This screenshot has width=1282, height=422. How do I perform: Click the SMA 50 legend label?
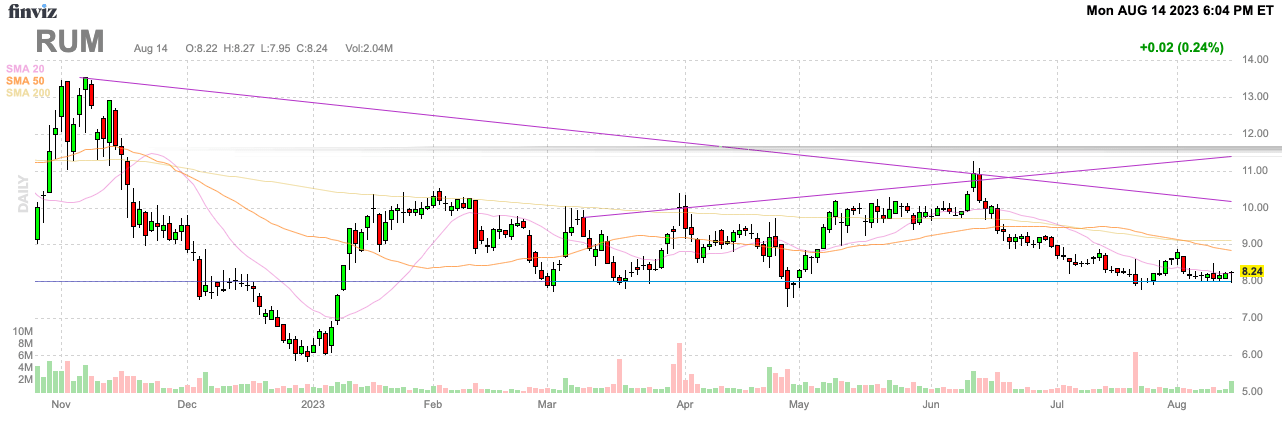click(24, 80)
